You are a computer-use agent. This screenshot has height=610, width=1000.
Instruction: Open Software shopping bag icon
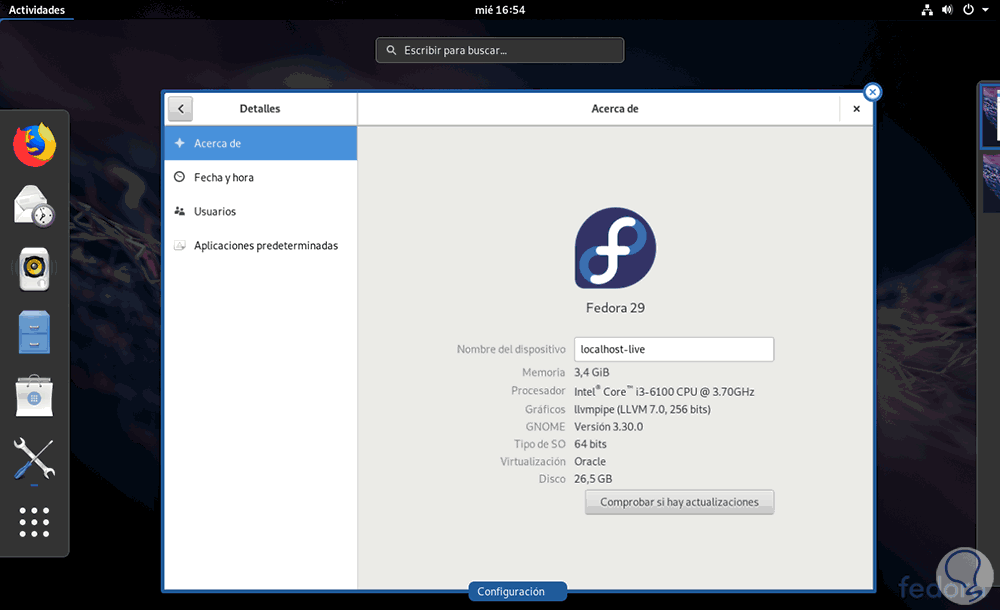[34, 396]
